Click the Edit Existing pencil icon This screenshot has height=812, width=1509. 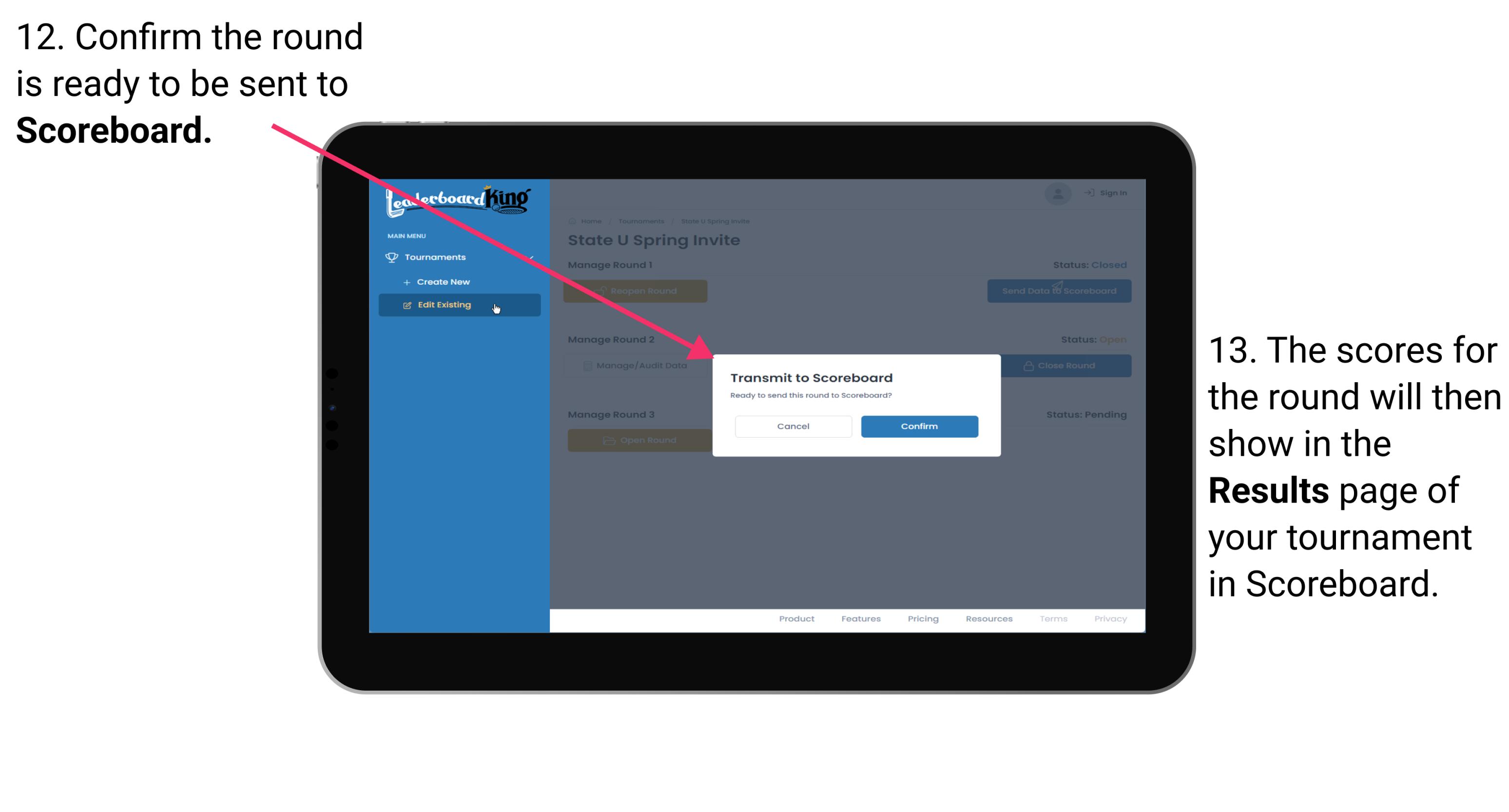click(x=407, y=305)
